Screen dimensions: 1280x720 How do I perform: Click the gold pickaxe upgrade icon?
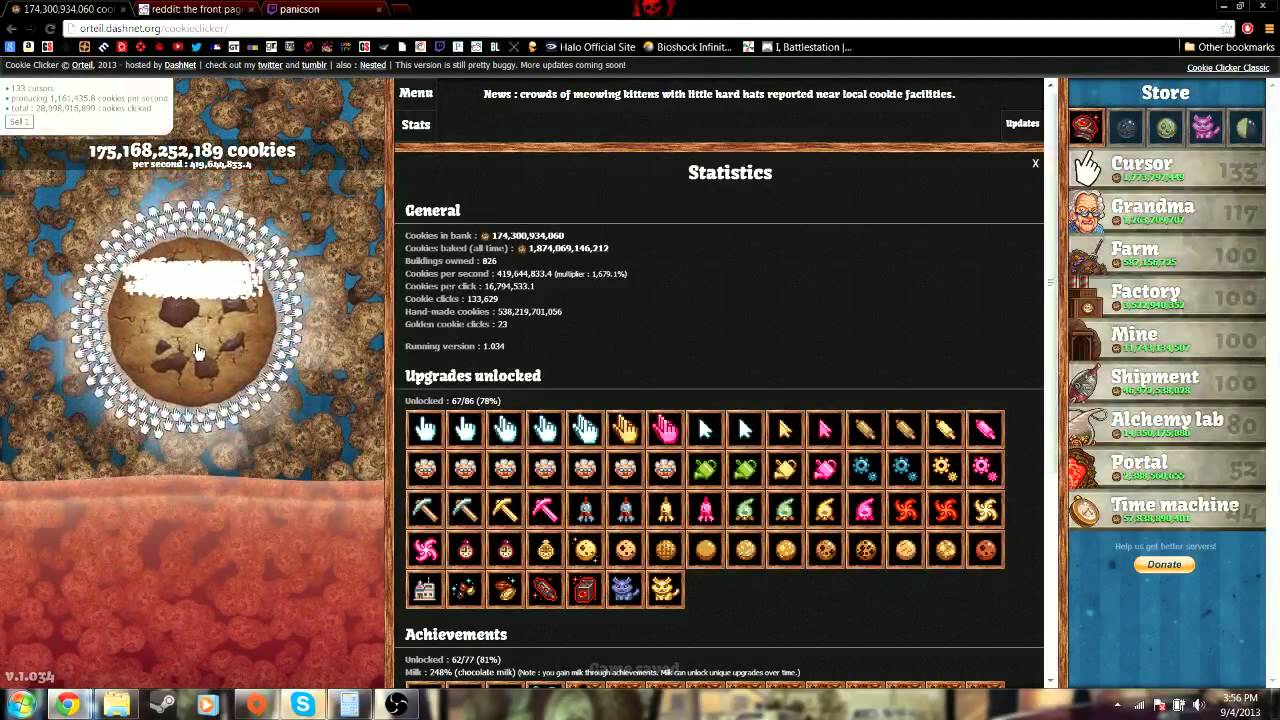[505, 510]
